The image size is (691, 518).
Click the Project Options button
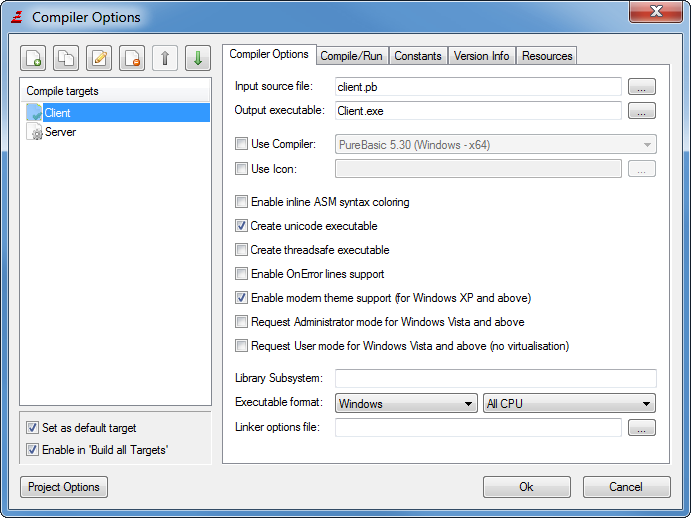pyautogui.click(x=63, y=487)
